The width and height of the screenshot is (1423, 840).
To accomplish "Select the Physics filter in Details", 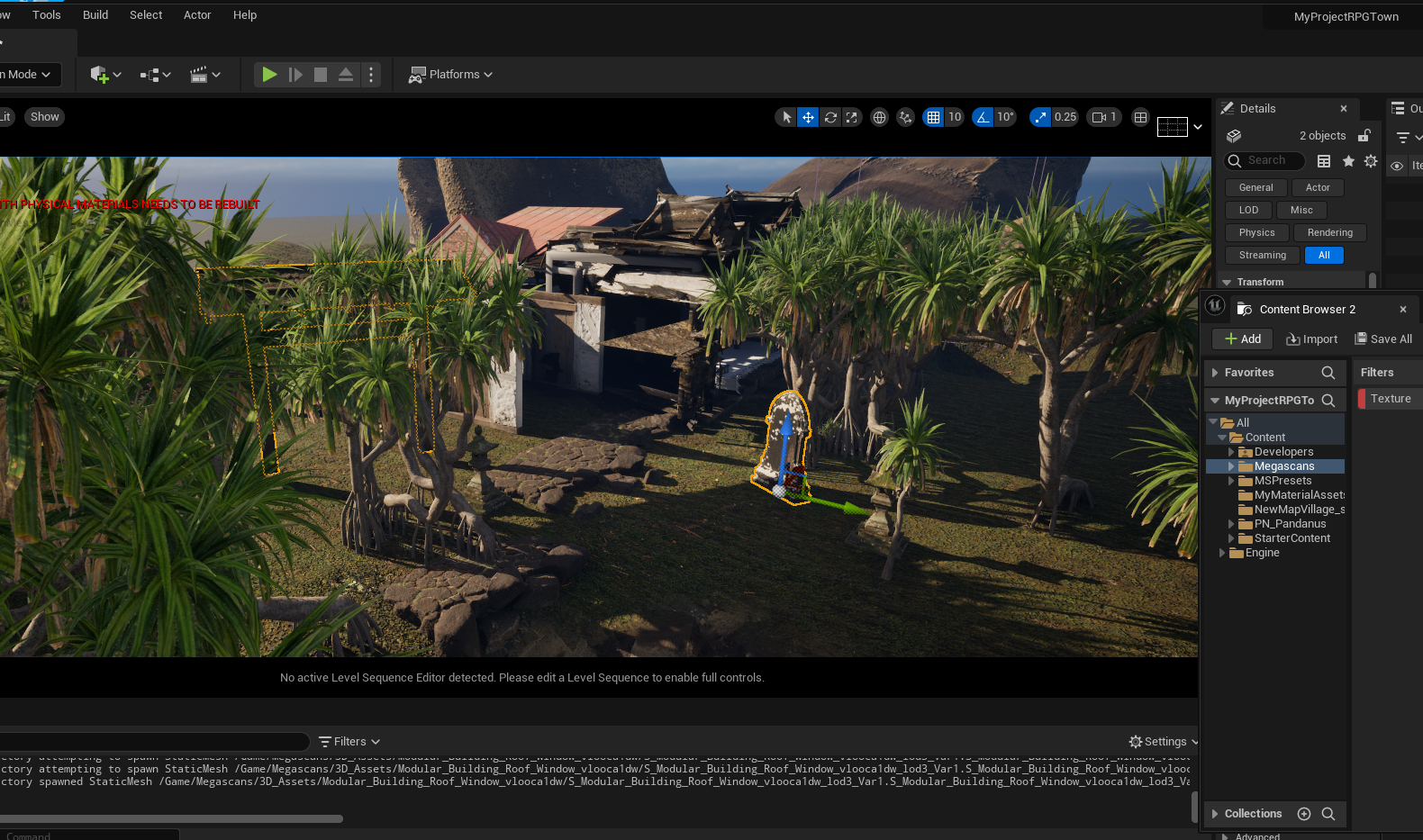I will [x=1257, y=232].
